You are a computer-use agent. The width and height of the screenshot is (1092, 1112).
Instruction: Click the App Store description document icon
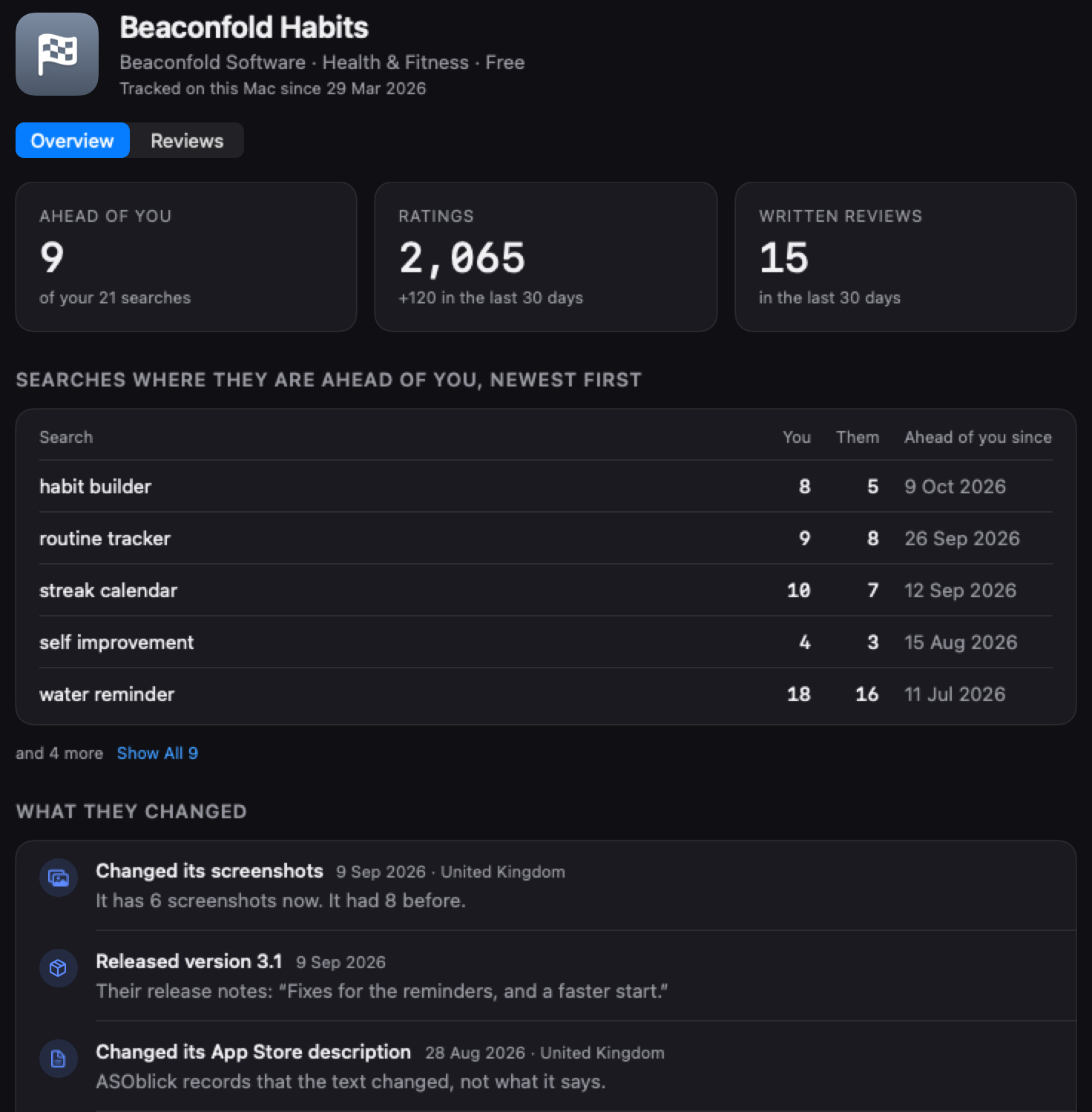tap(58, 1059)
